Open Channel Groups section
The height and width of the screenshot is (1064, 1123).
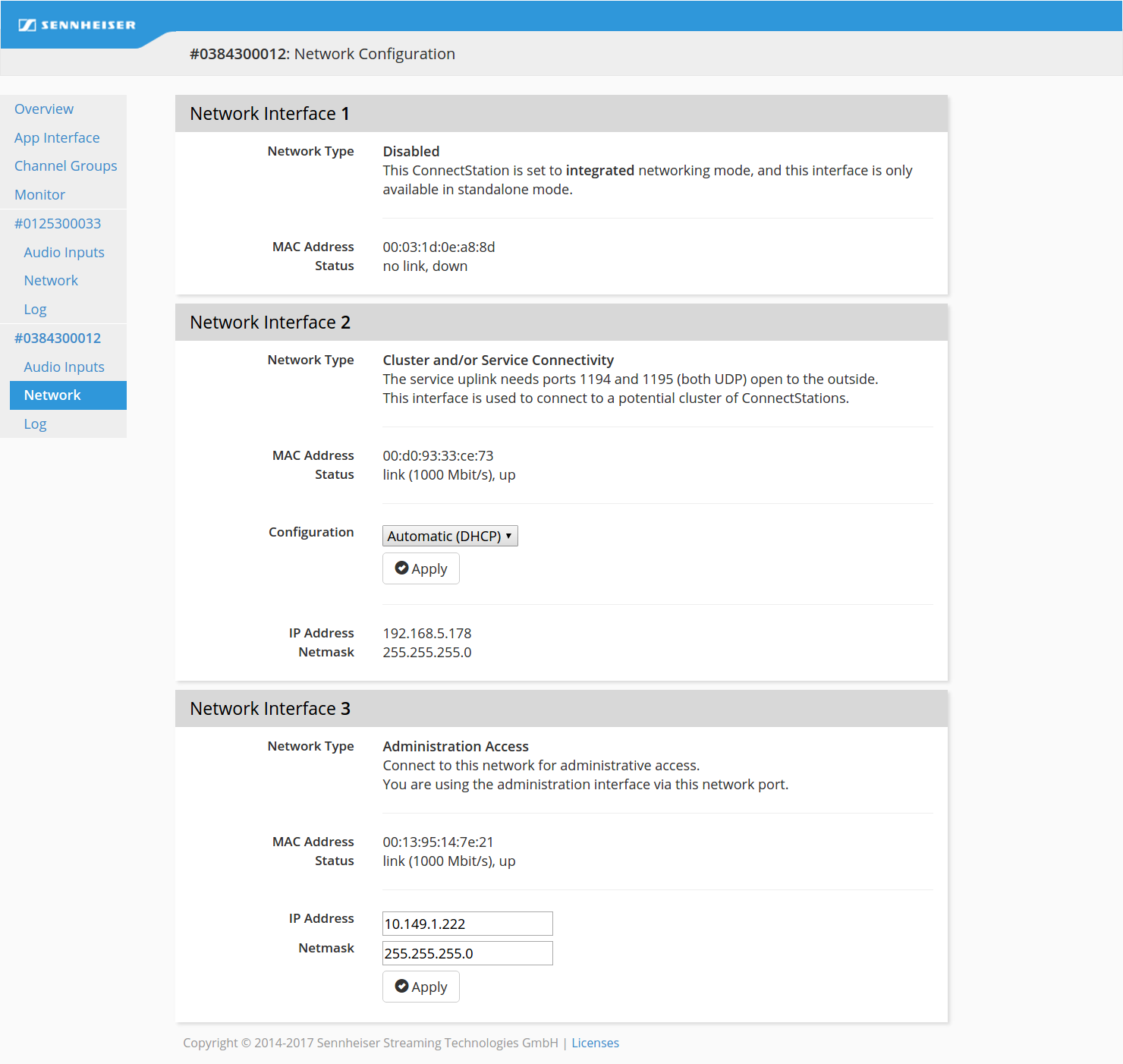(x=66, y=166)
